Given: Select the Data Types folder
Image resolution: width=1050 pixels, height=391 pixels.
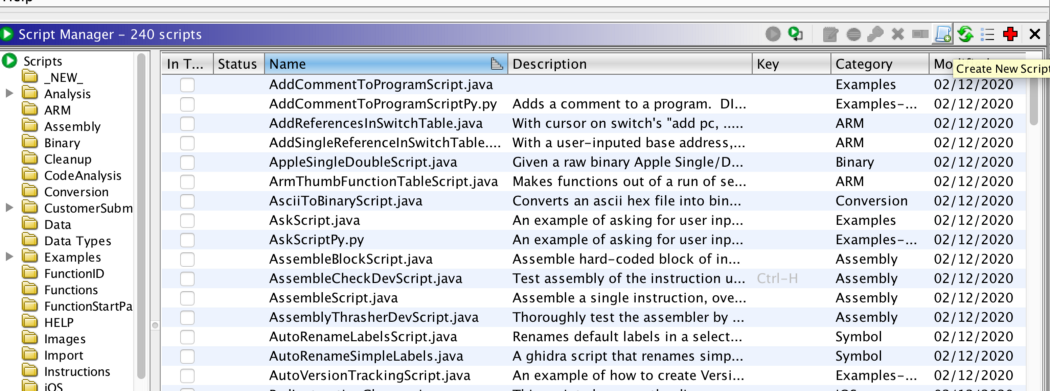Looking at the screenshot, I should [x=78, y=241].
